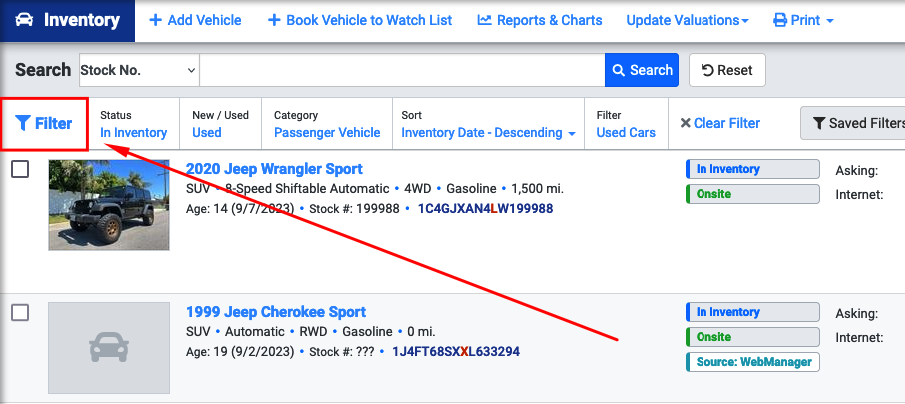Click the search text input field

[402, 70]
